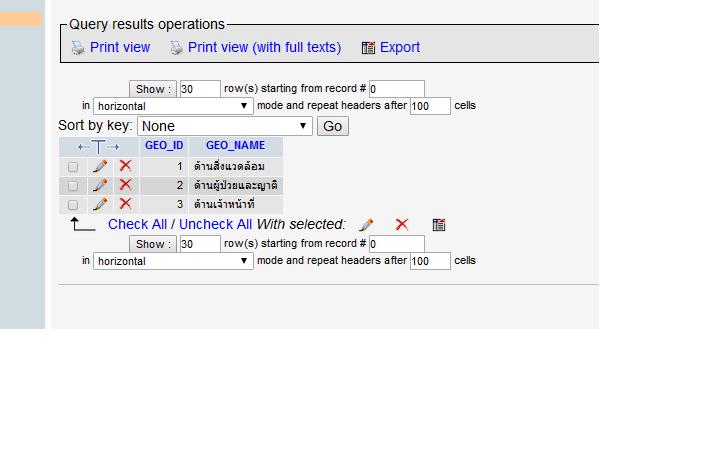Click the Uncheck All link

(215, 225)
